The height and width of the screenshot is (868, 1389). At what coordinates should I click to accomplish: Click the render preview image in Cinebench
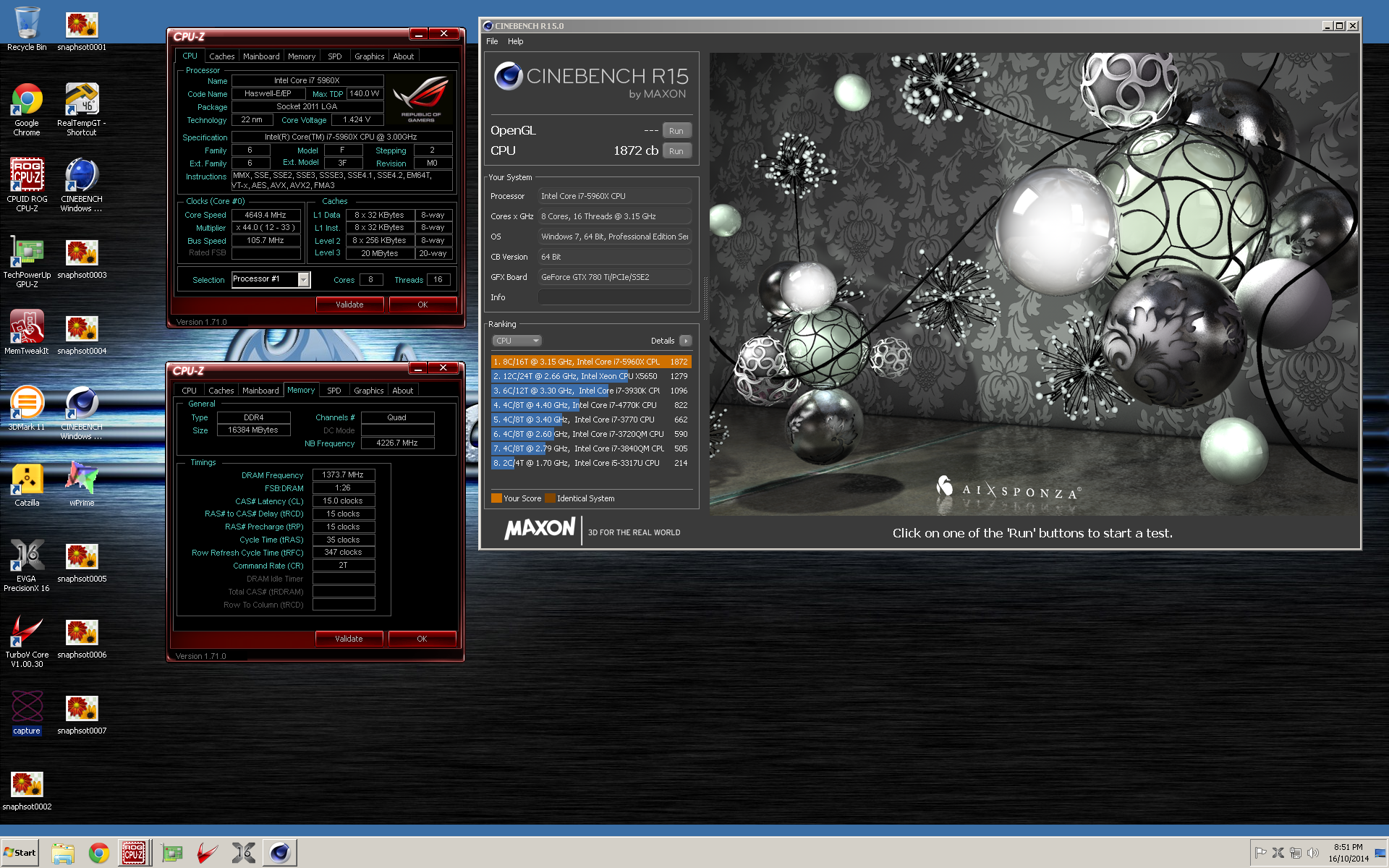click(x=1034, y=284)
